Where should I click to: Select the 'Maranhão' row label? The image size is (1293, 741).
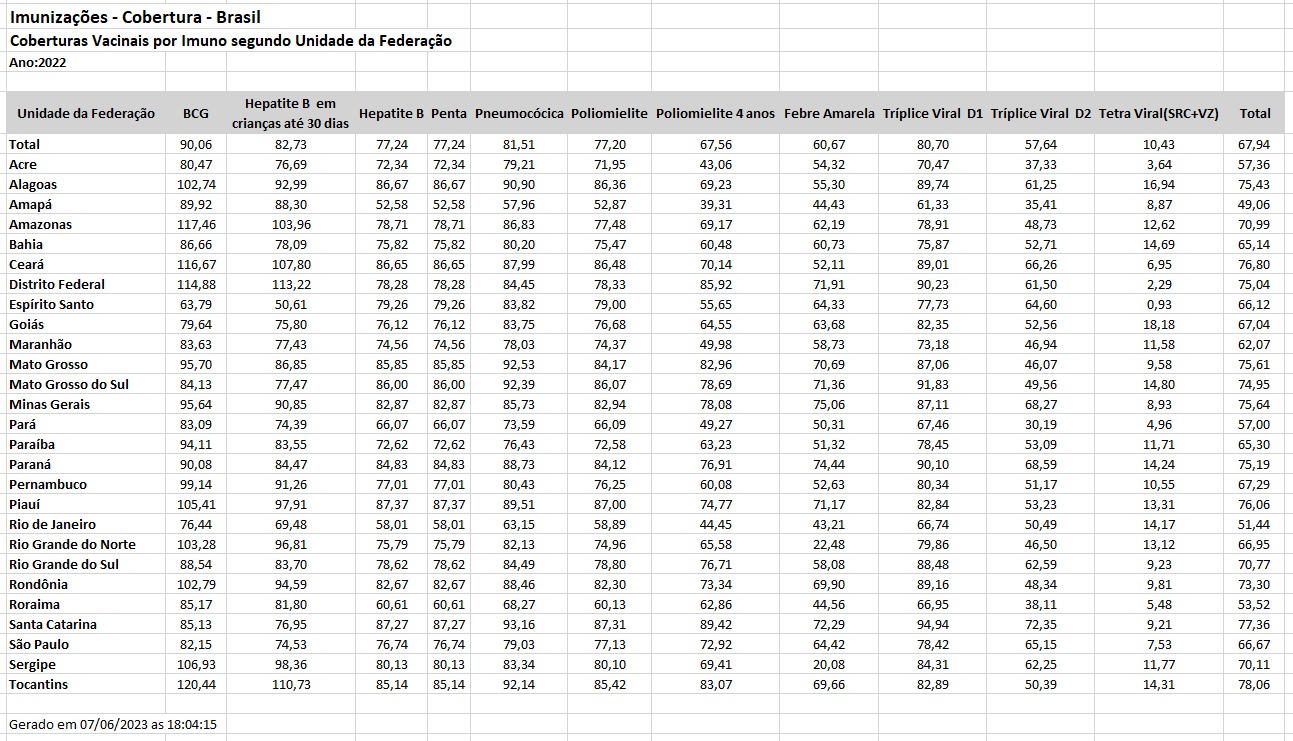(41, 344)
